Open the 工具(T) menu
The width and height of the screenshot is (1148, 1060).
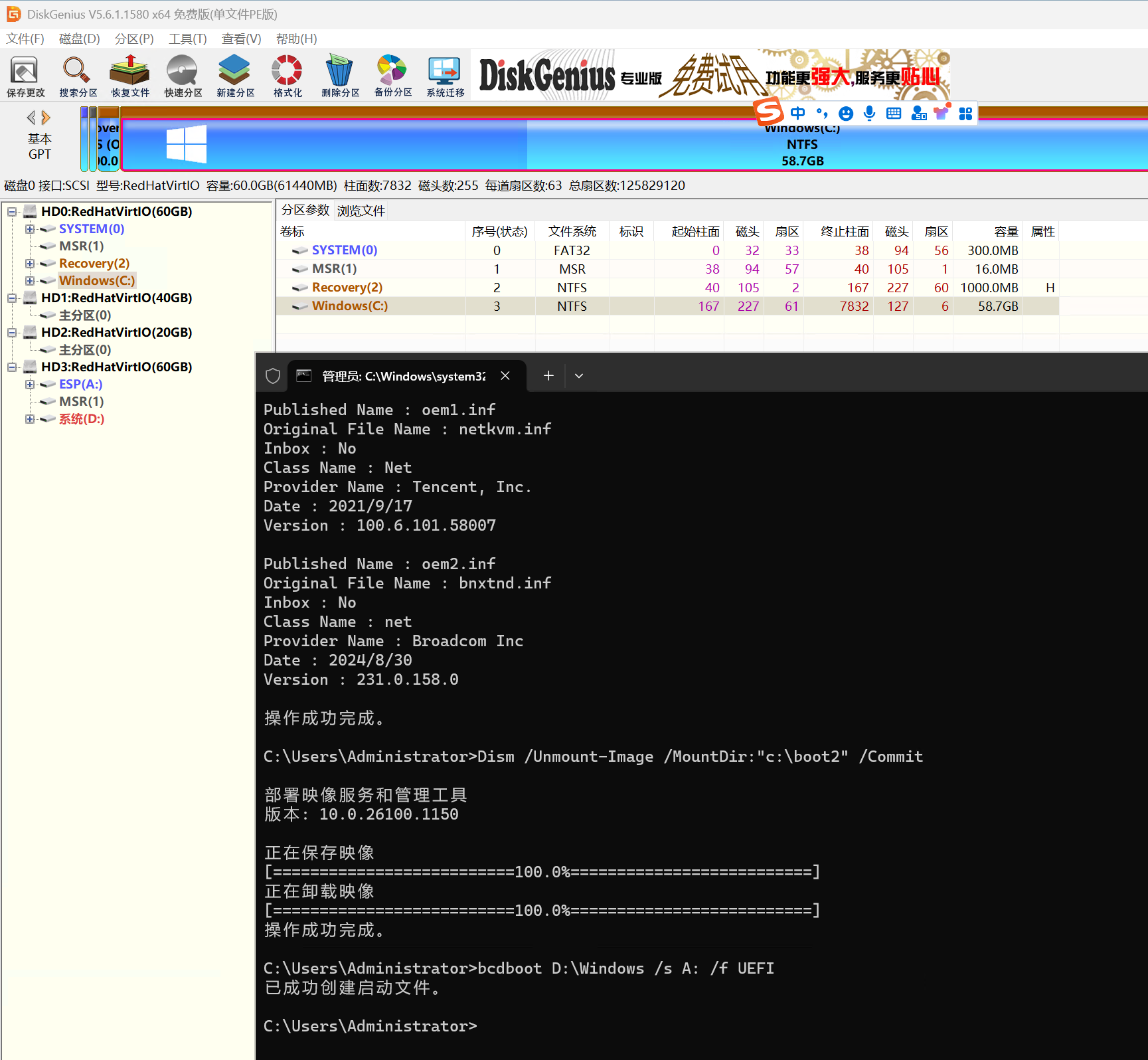(x=188, y=39)
